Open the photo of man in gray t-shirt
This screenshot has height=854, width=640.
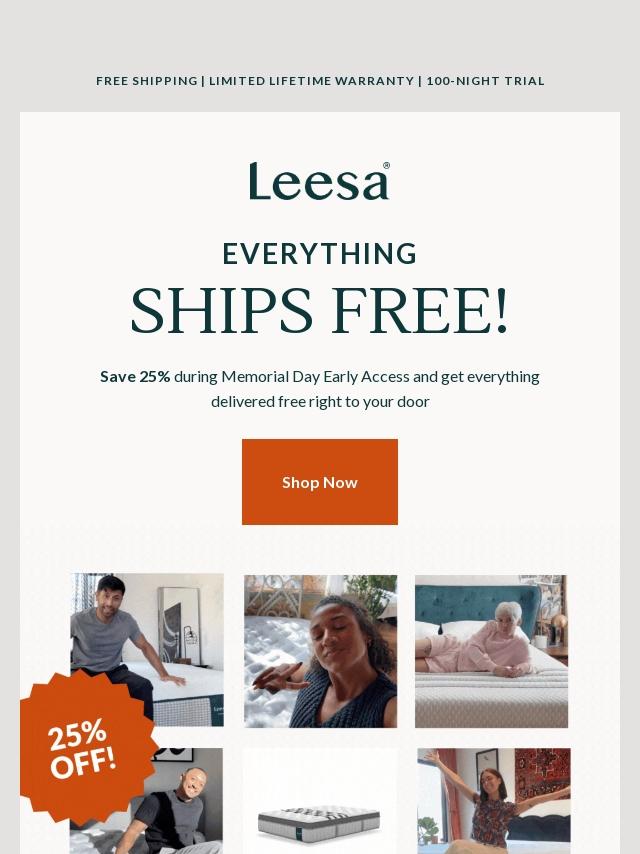(x=147, y=649)
